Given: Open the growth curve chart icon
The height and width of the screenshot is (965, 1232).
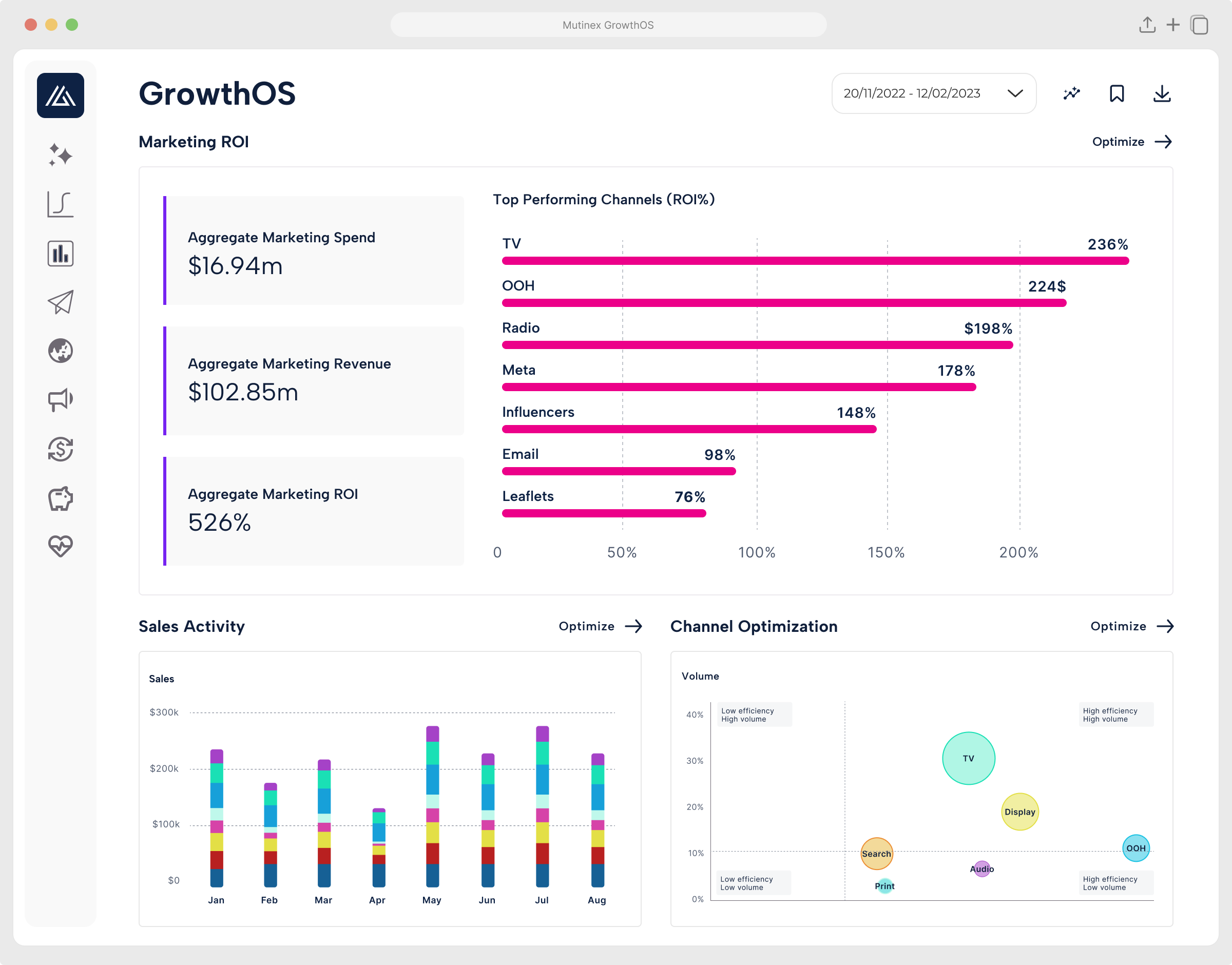Looking at the screenshot, I should (61, 204).
